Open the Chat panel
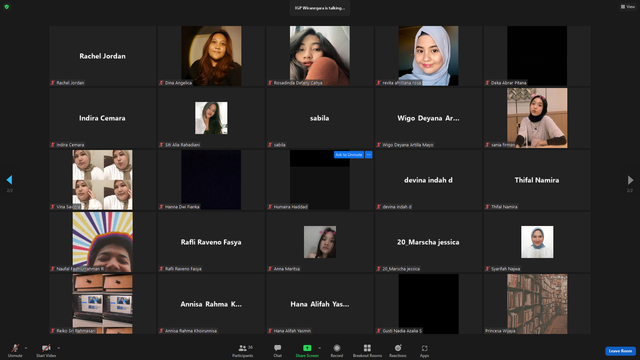This screenshot has height=360, width=640. click(278, 350)
